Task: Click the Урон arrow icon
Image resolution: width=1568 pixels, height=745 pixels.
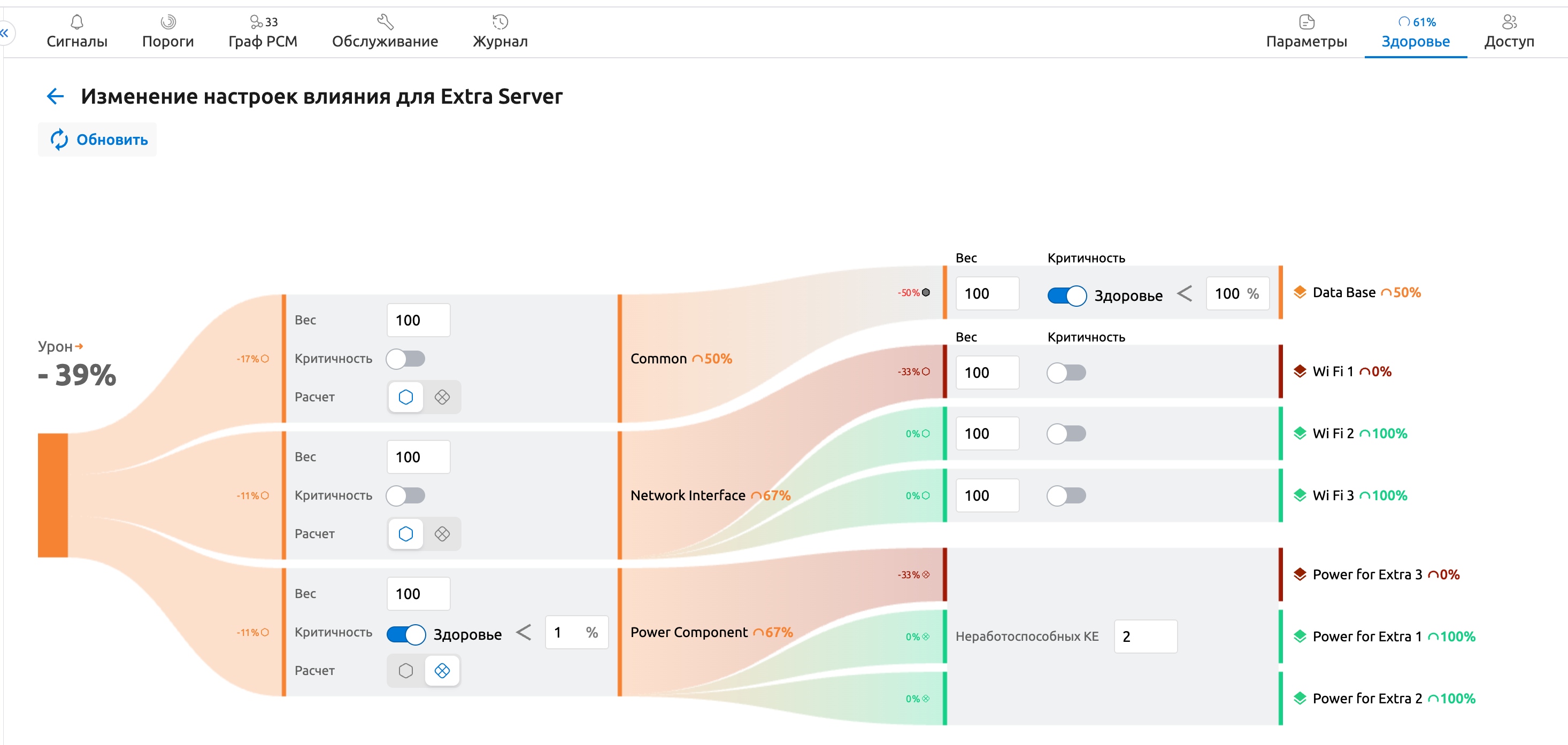Action: [79, 346]
